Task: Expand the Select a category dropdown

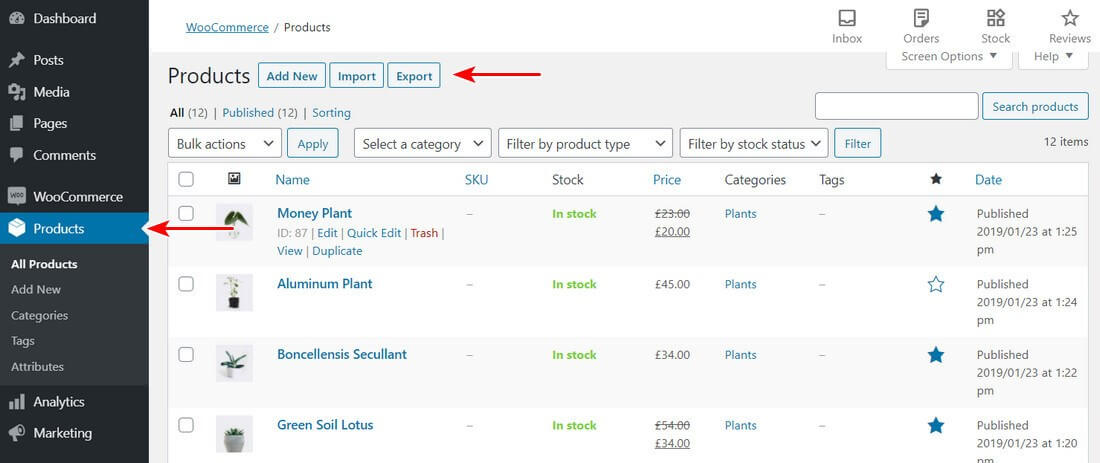Action: pos(423,144)
